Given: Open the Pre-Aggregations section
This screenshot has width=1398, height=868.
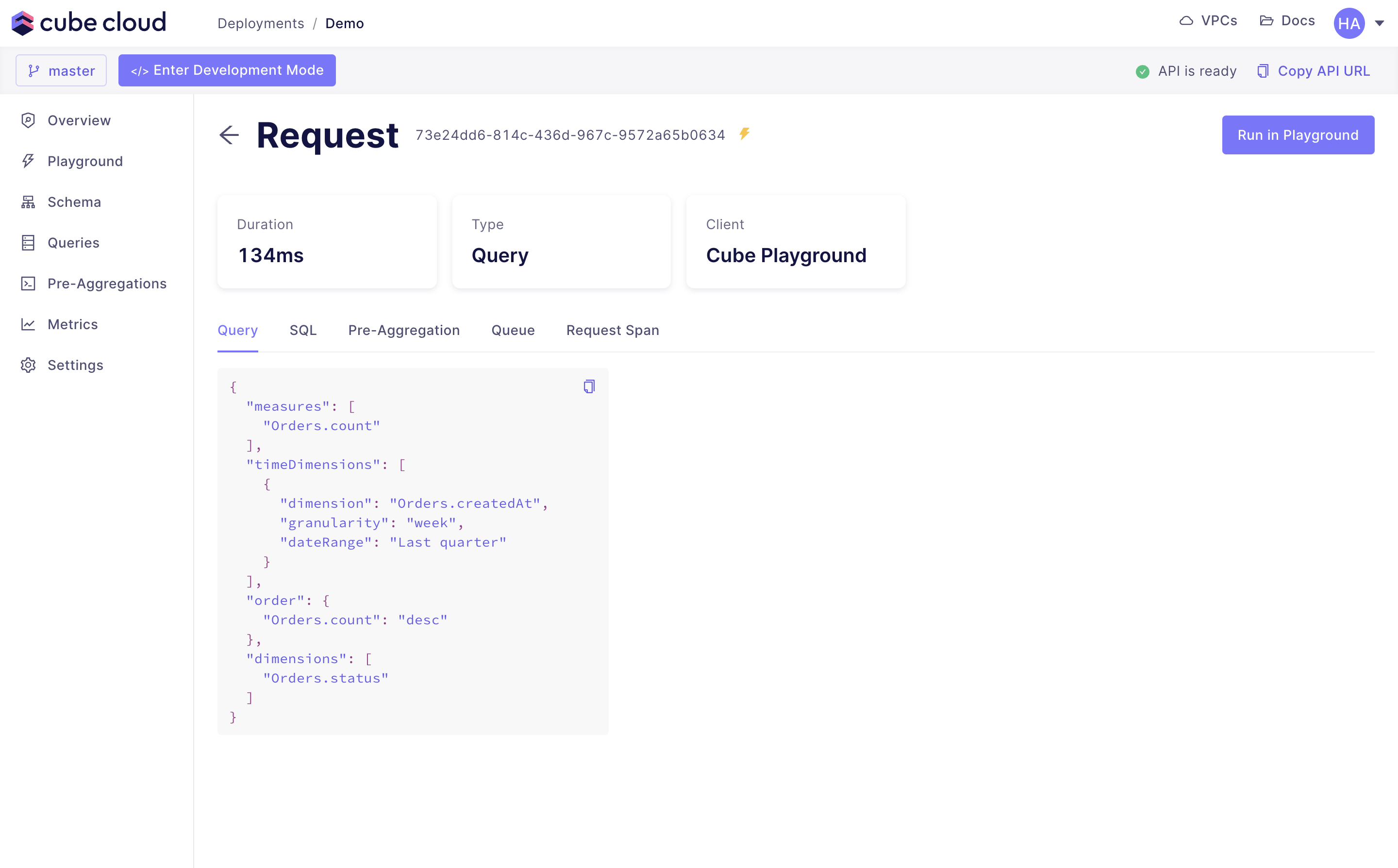Looking at the screenshot, I should tap(107, 283).
